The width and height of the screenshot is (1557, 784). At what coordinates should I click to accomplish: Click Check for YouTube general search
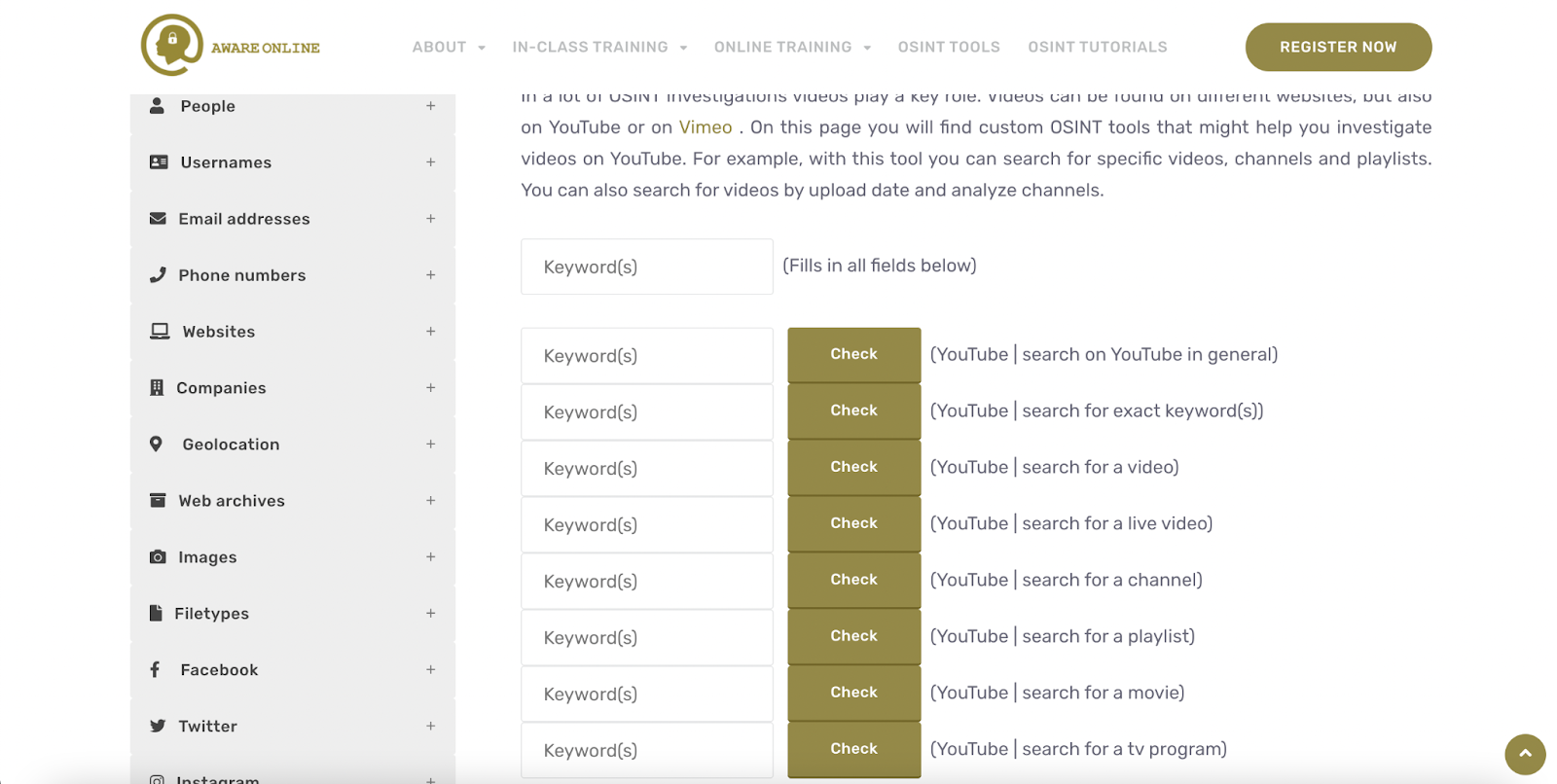(853, 355)
